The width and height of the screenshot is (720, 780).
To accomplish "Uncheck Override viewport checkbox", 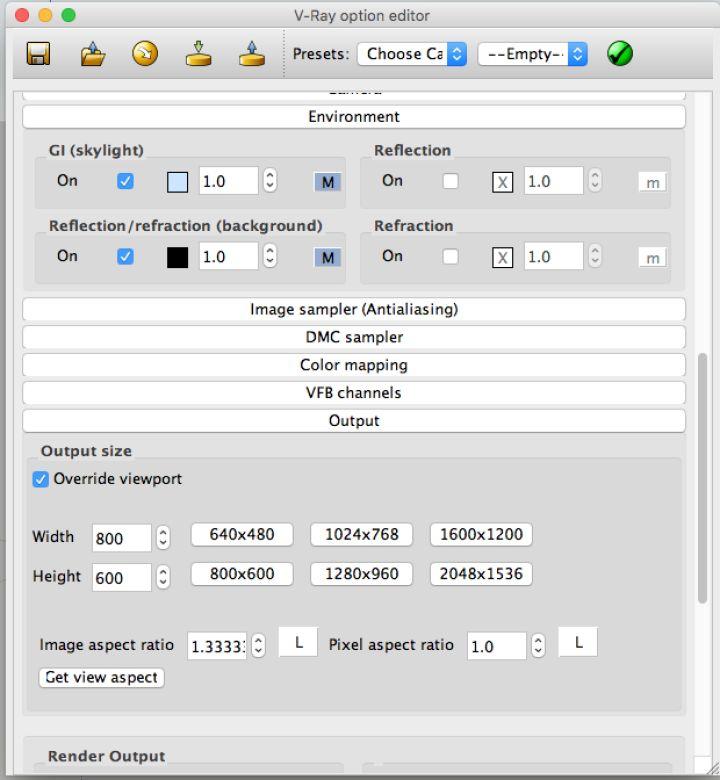I will (x=40, y=480).
